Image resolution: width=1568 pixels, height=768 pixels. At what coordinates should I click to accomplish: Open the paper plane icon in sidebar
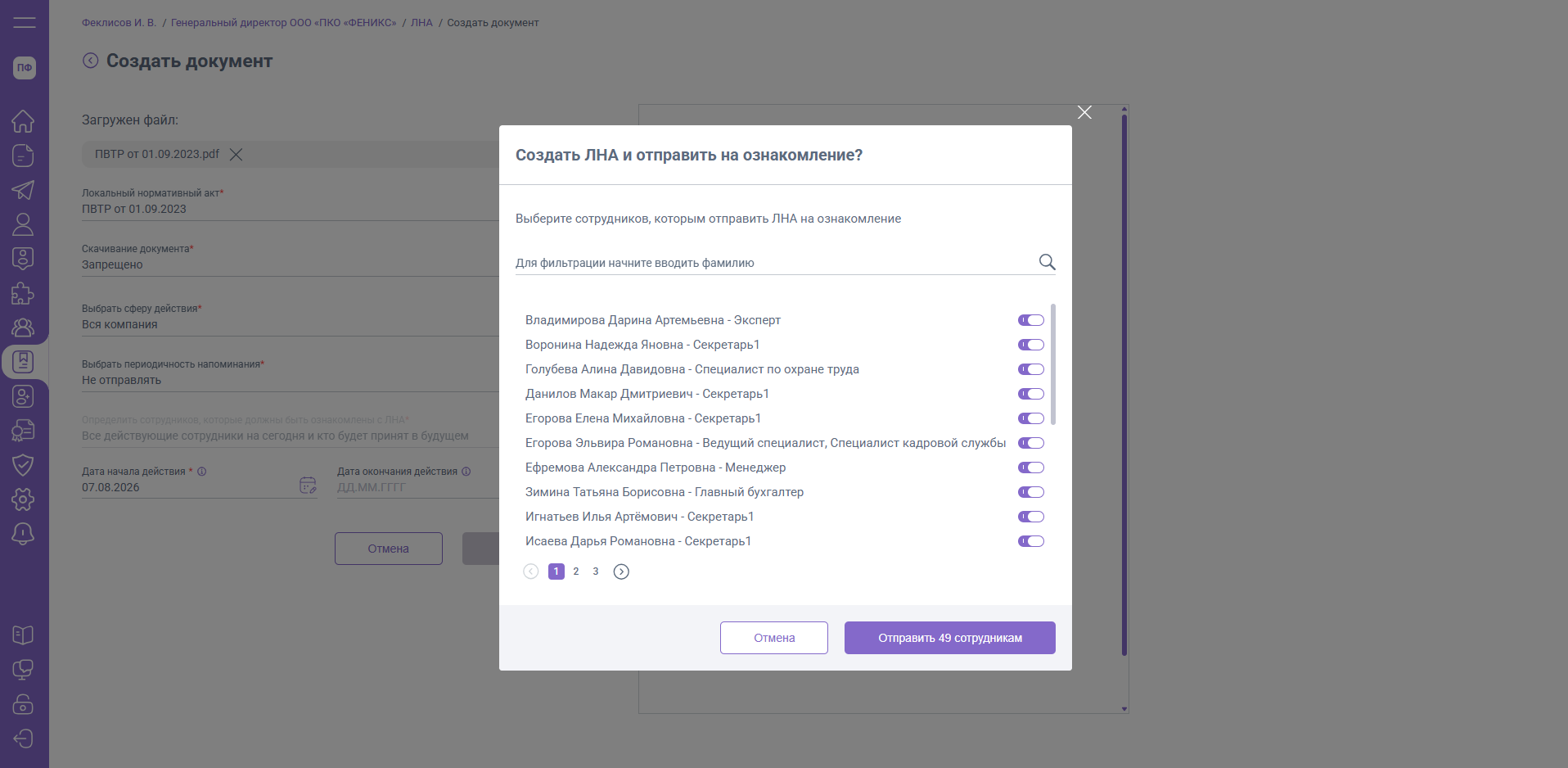(x=23, y=190)
